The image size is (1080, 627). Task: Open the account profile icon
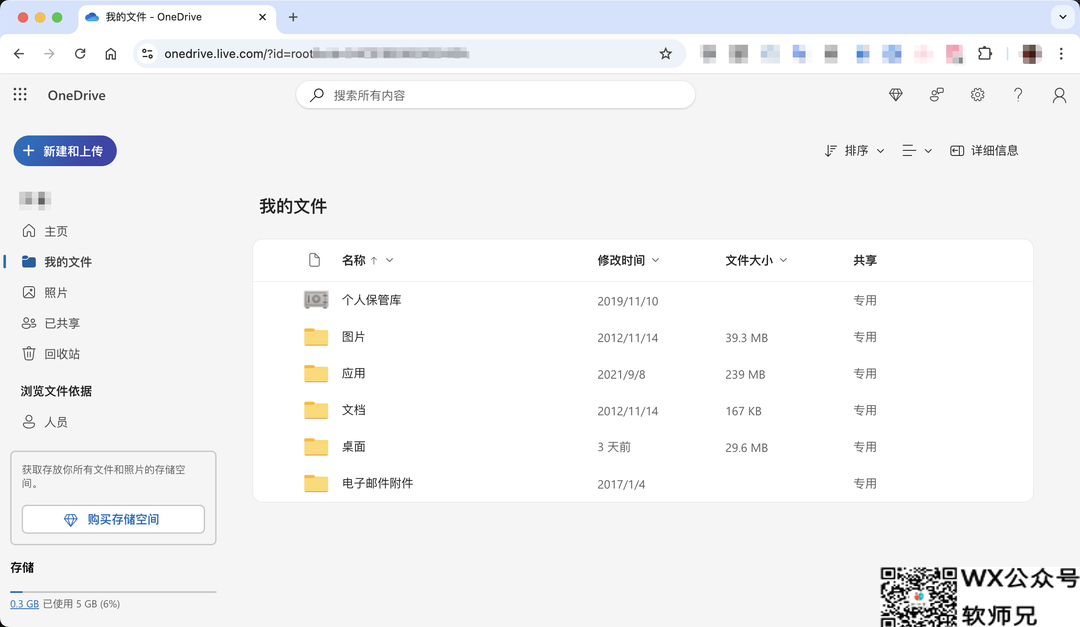coord(1059,95)
